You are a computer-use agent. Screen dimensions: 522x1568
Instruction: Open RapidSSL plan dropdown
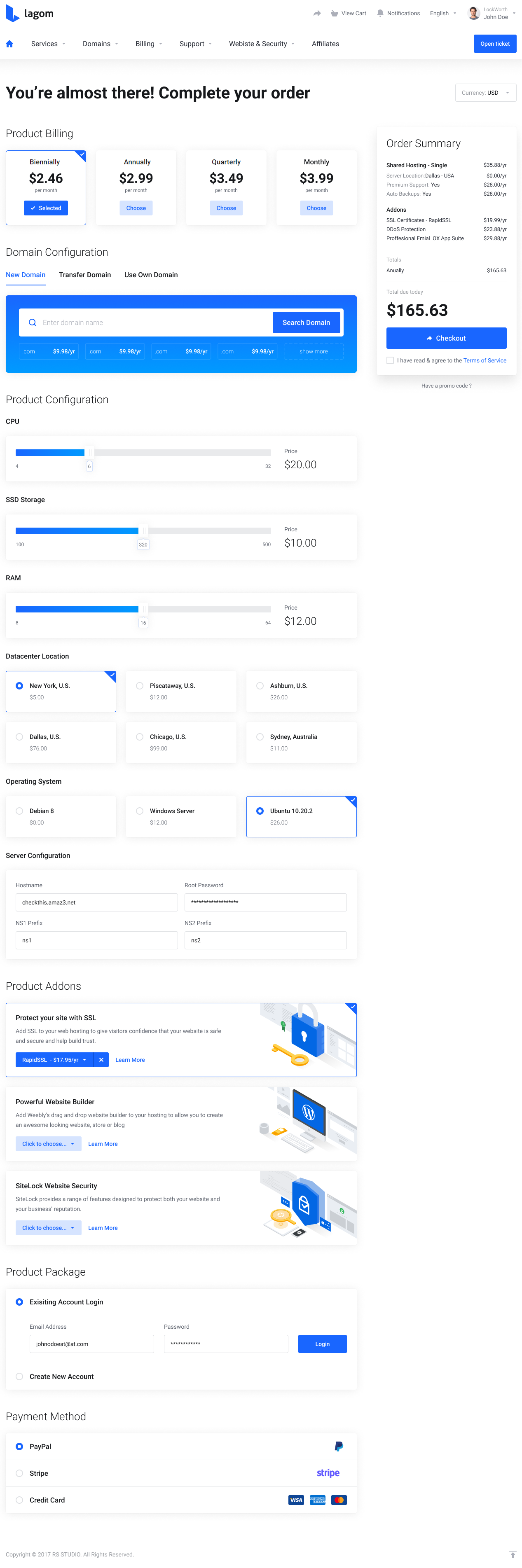point(56,1060)
